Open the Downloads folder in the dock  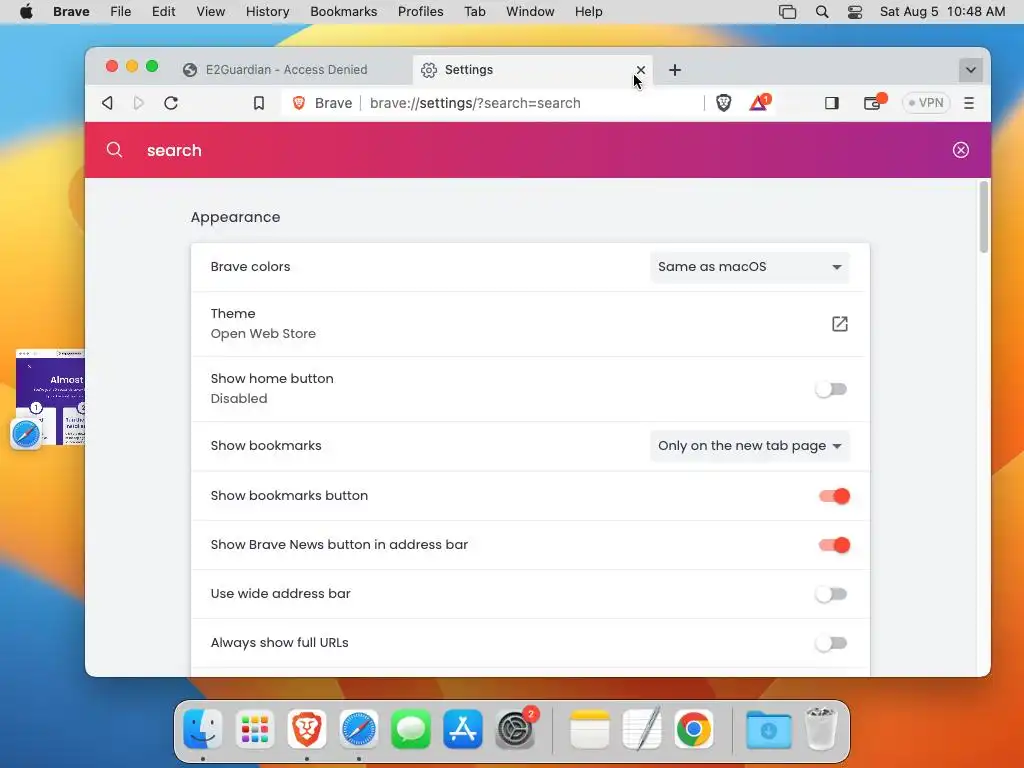tap(769, 729)
